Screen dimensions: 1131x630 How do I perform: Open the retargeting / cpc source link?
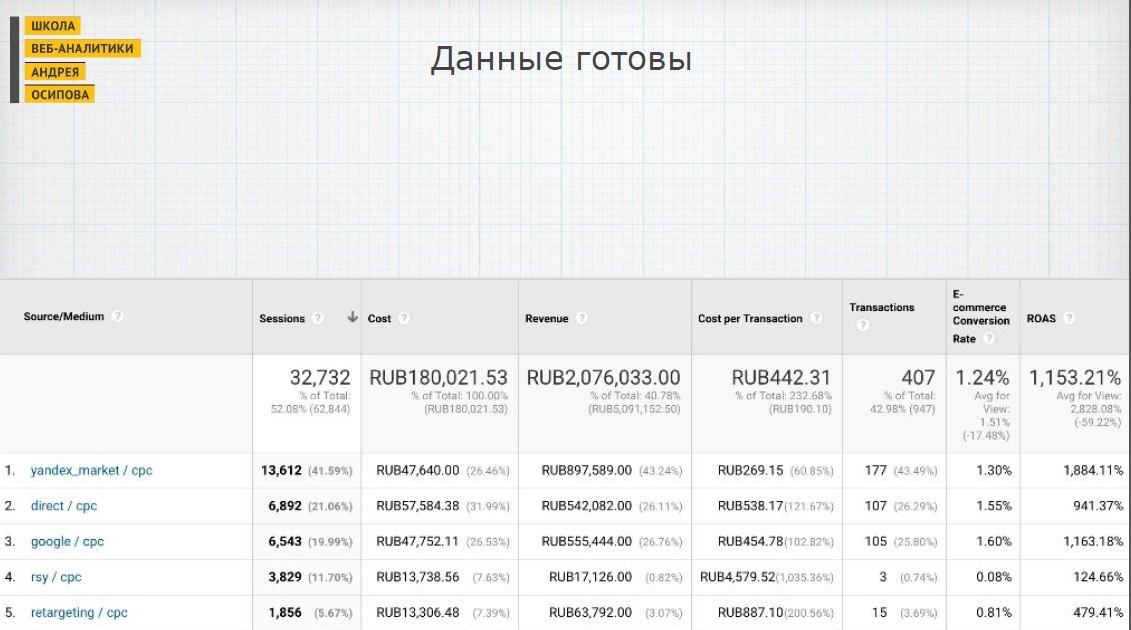79,613
